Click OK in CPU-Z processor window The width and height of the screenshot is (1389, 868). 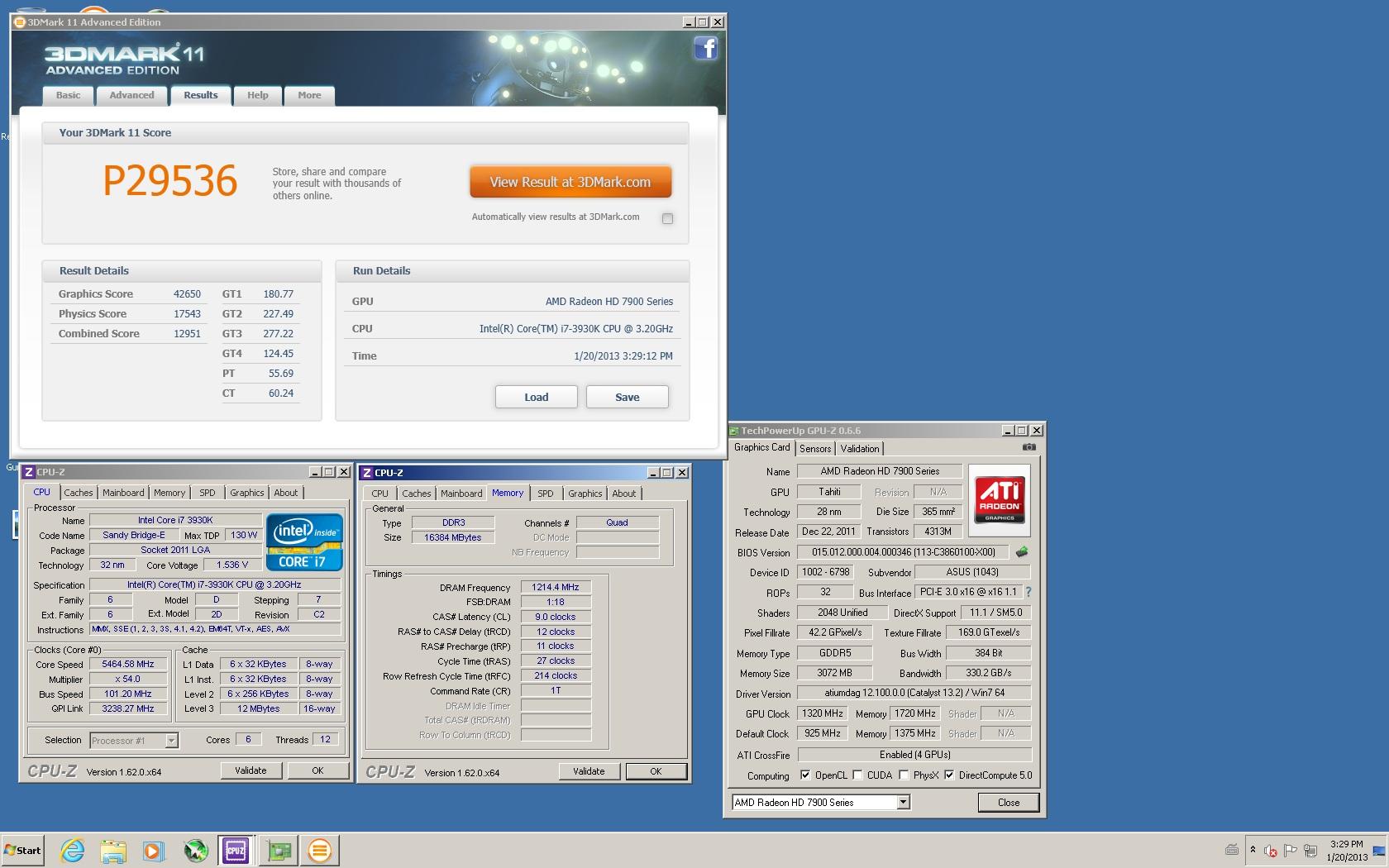tap(317, 770)
